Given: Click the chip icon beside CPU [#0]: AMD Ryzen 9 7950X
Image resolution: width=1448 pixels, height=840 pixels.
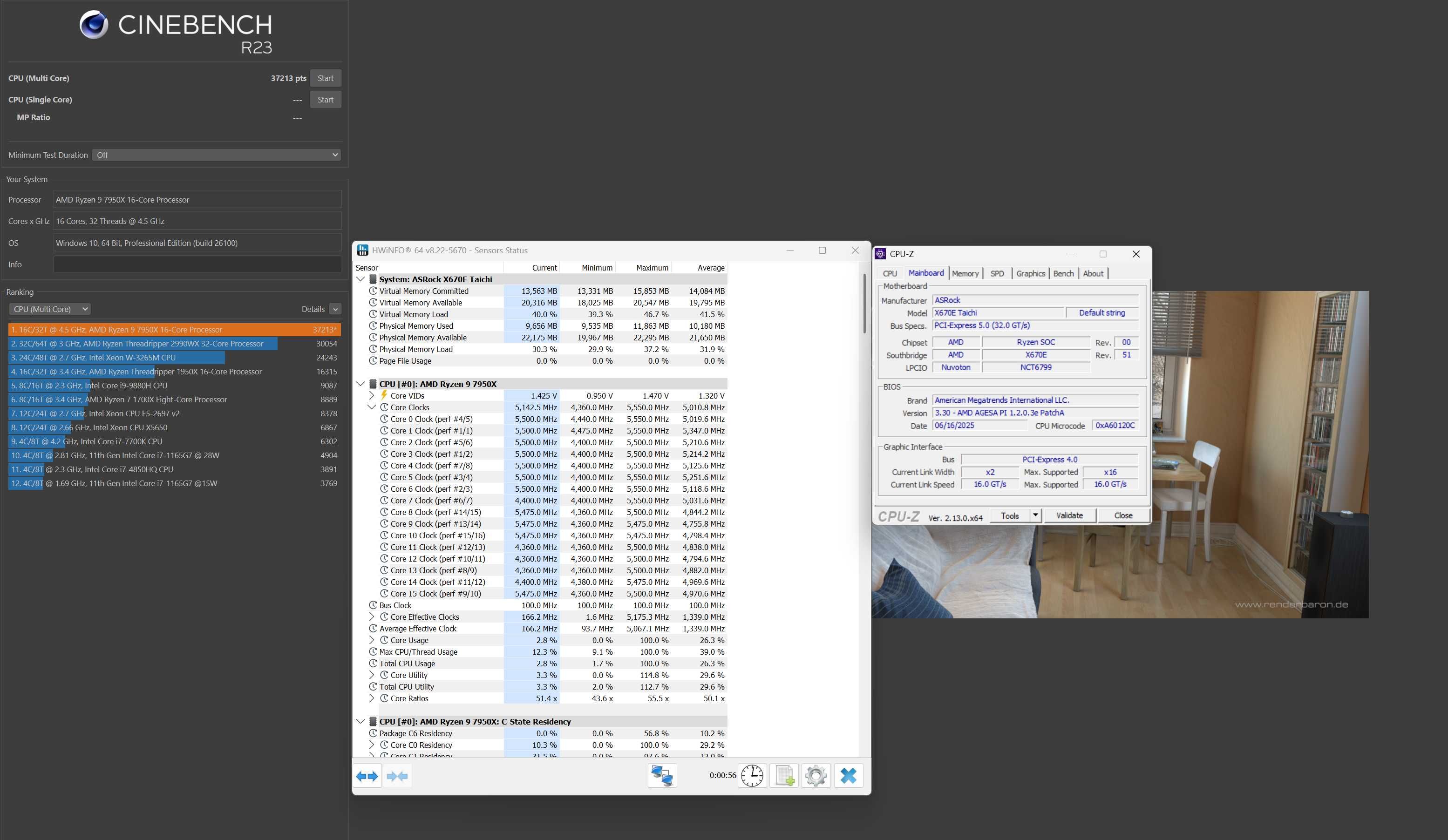Looking at the screenshot, I should pos(373,384).
